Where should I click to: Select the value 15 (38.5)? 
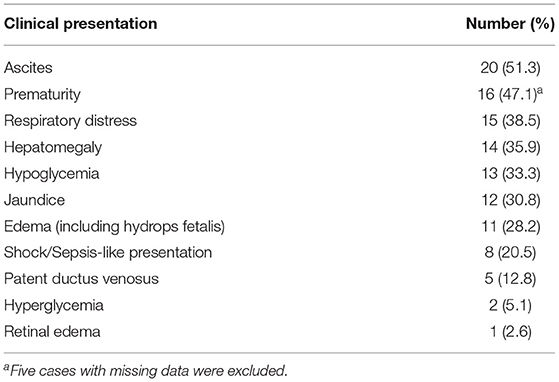tap(510, 121)
